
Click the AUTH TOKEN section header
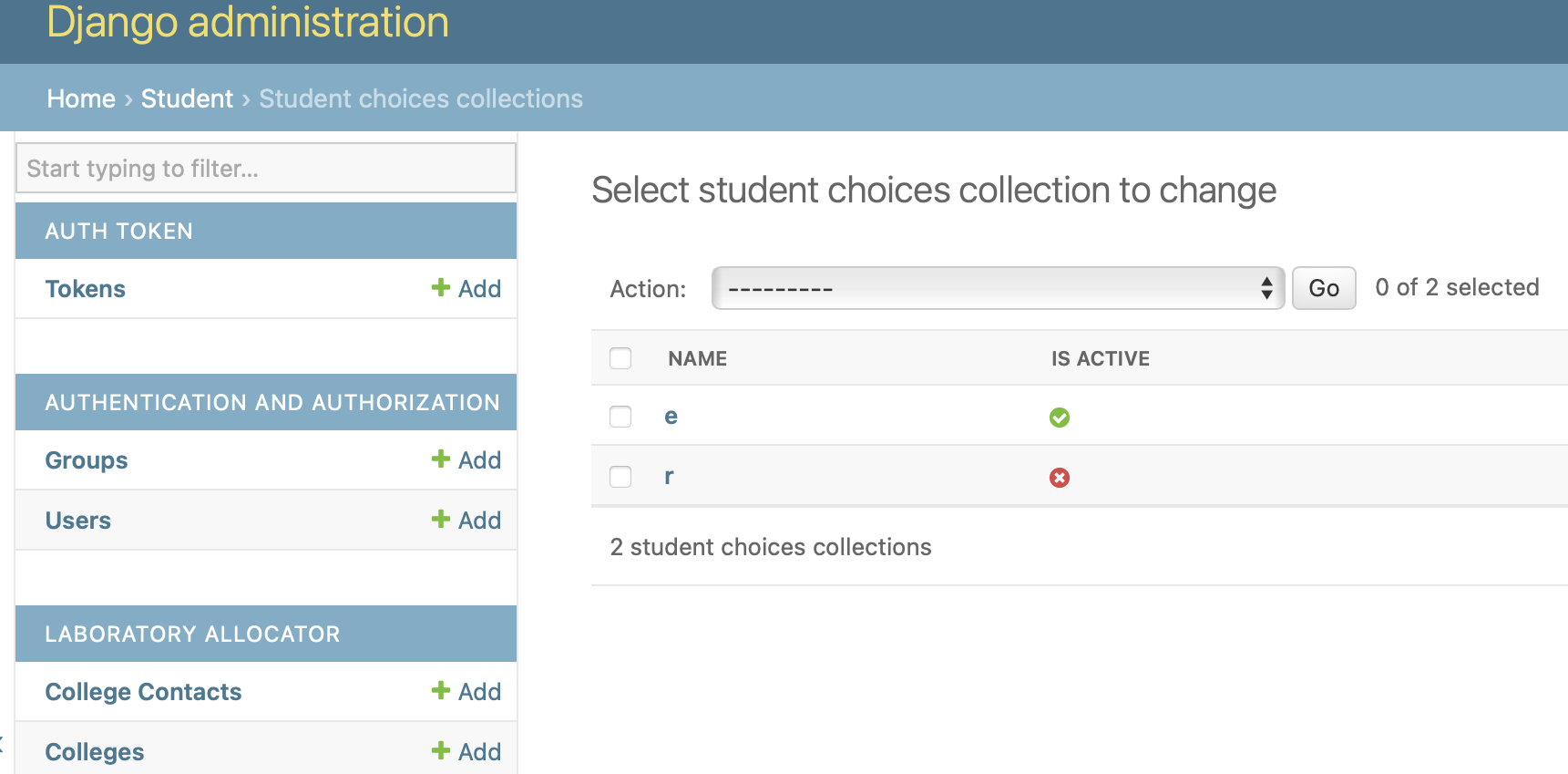266,231
